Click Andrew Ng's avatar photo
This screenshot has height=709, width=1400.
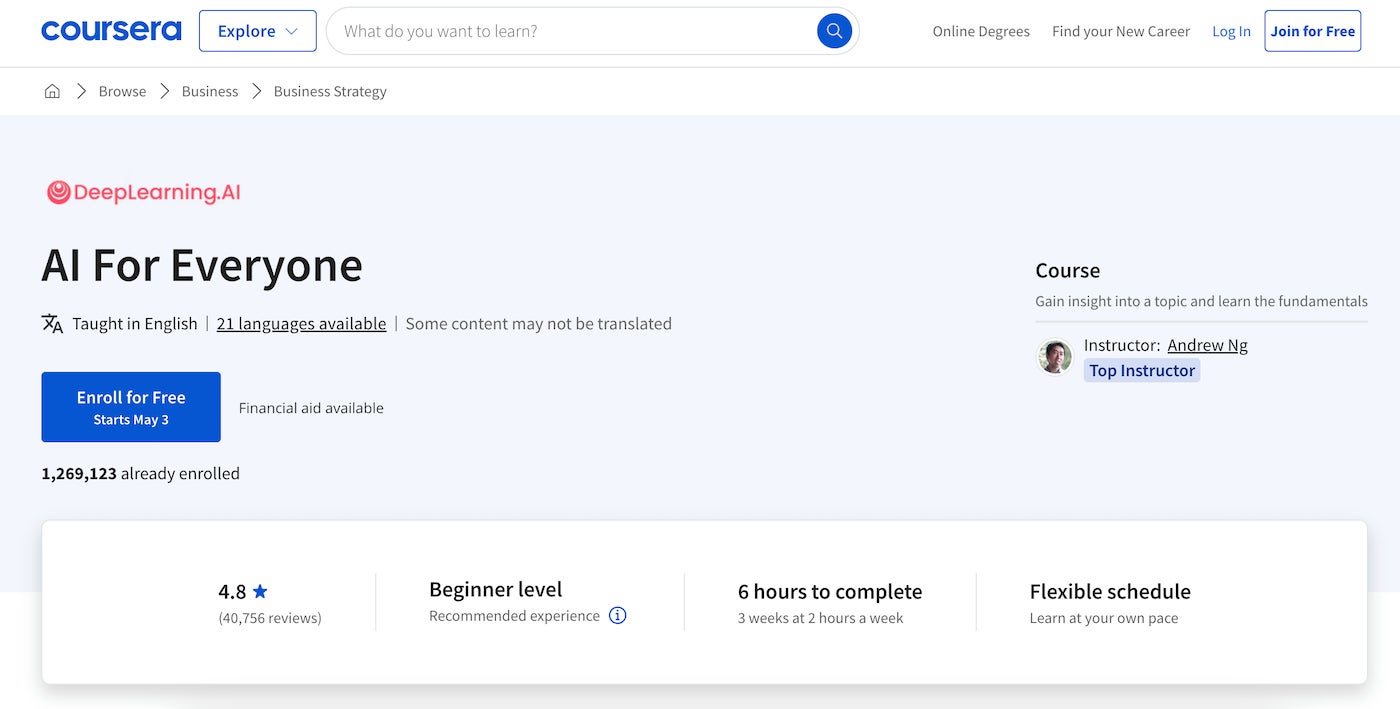[x=1055, y=357]
